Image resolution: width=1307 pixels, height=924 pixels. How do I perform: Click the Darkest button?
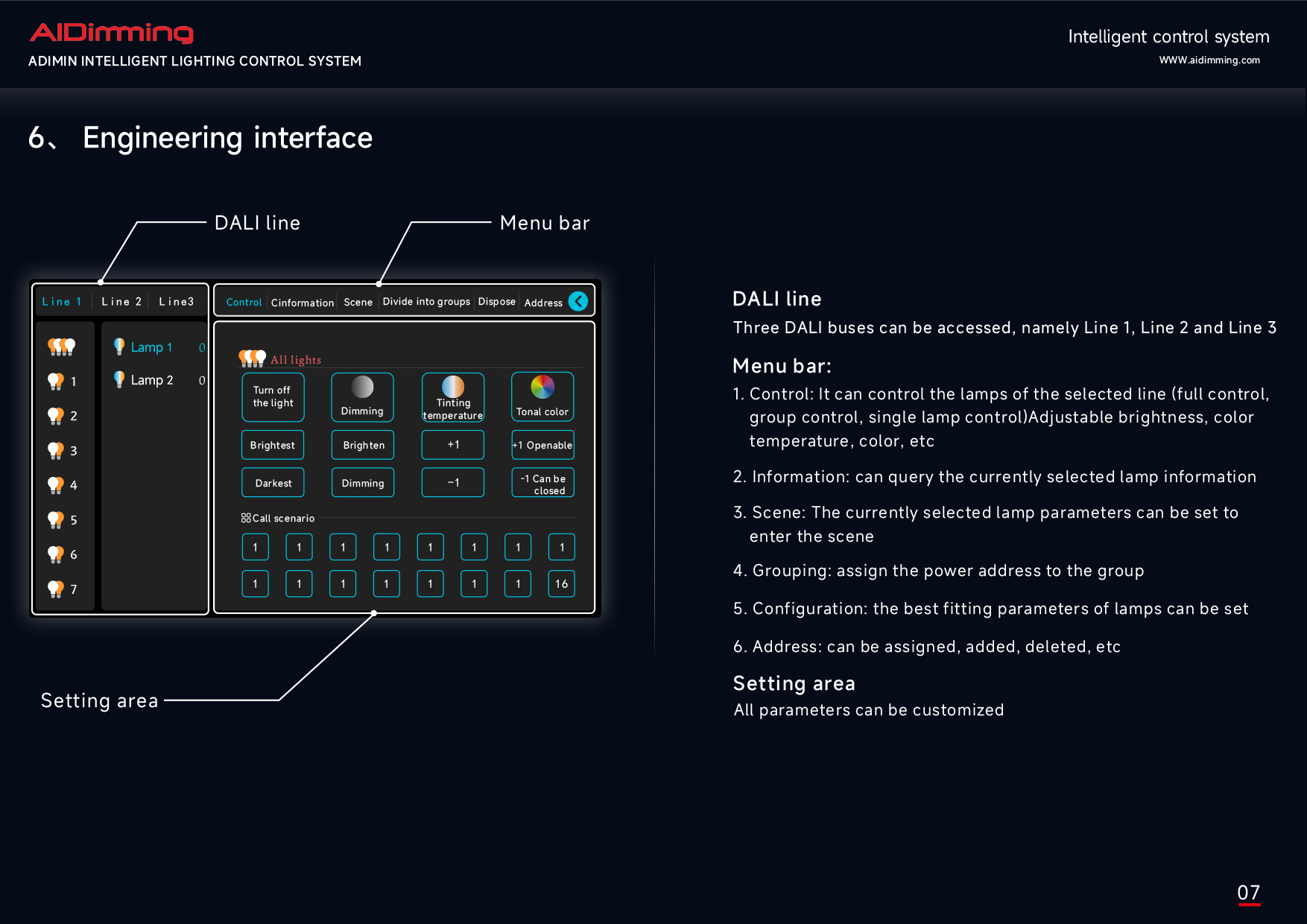pos(273,482)
